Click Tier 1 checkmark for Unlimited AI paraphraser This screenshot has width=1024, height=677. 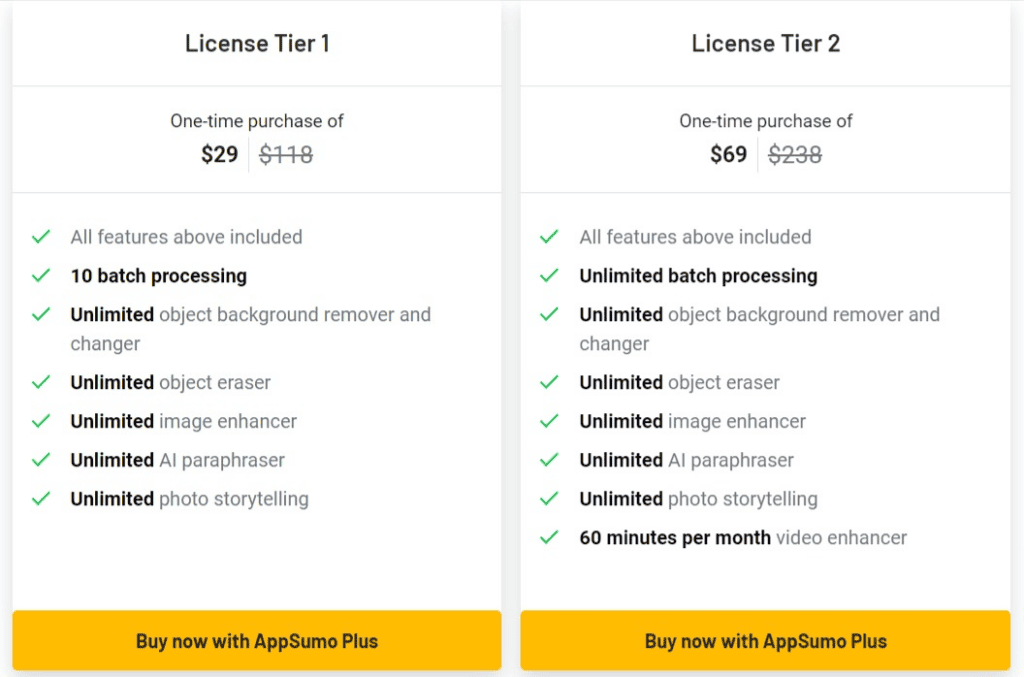[41, 460]
